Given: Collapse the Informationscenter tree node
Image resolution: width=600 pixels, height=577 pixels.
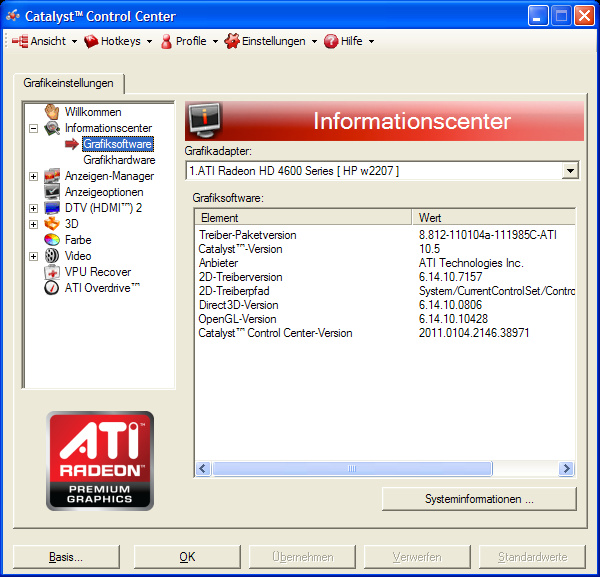Looking at the screenshot, I should click(34, 128).
